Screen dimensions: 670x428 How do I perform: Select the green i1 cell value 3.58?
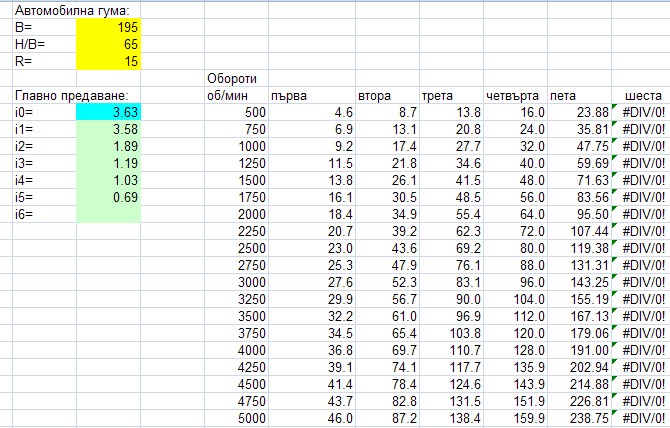click(108, 129)
